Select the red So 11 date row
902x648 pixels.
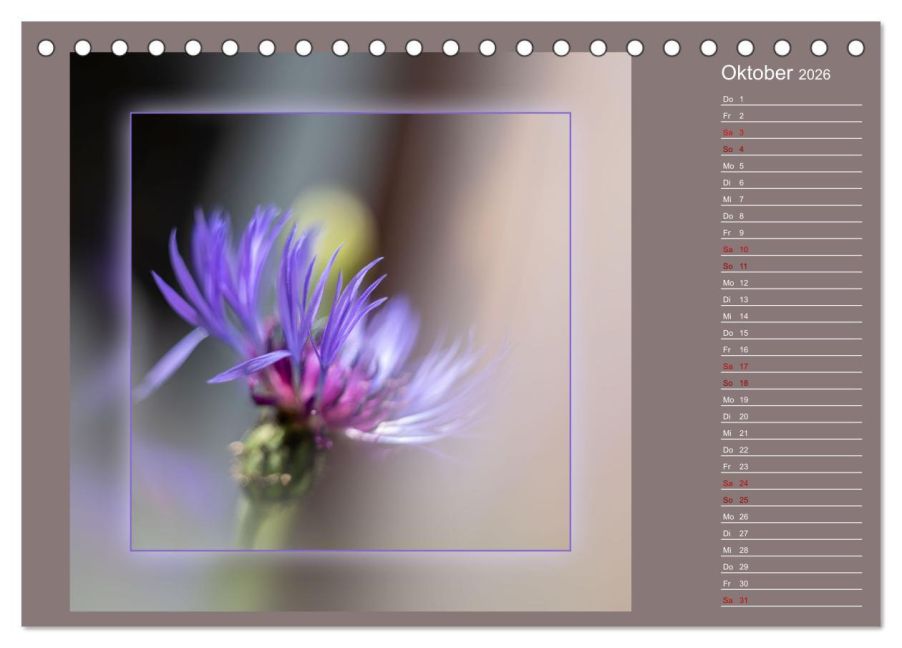tap(790, 266)
